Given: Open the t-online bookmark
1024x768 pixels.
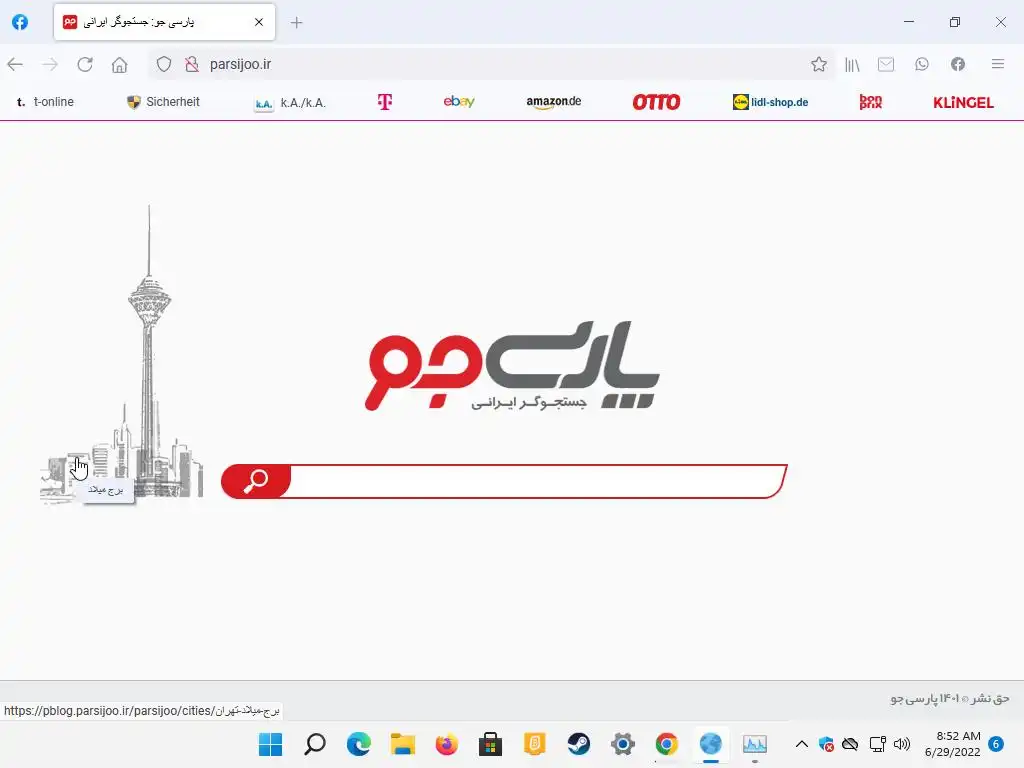Looking at the screenshot, I should click(x=45, y=102).
